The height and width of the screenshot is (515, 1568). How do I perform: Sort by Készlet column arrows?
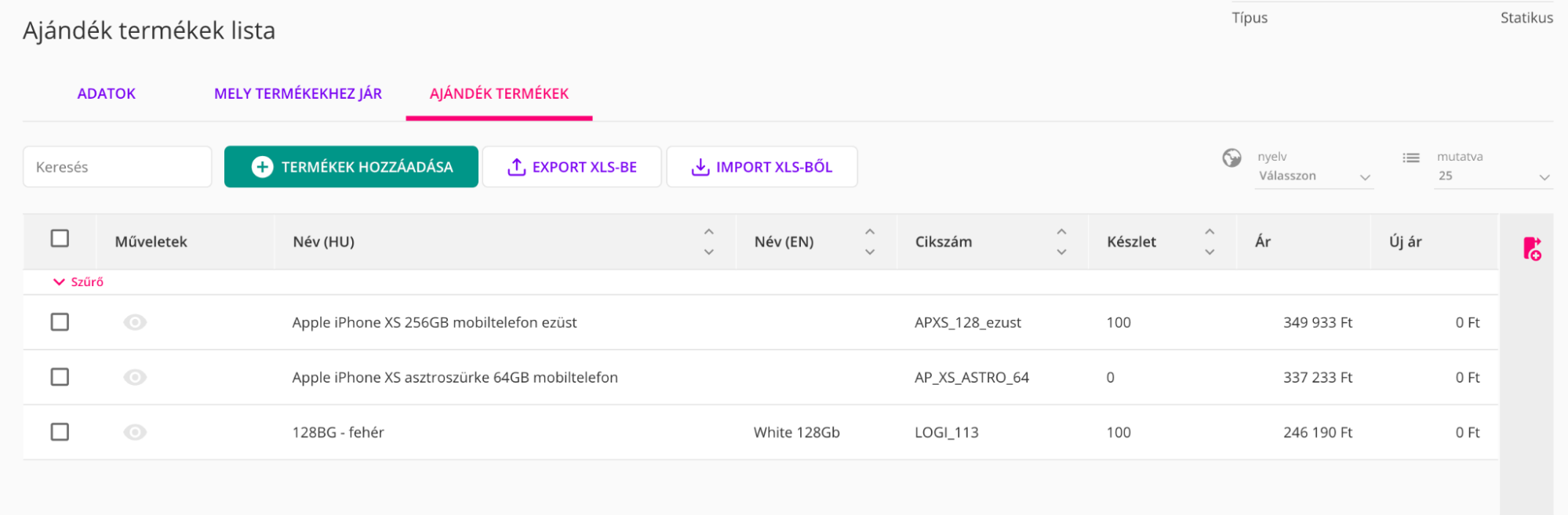pyautogui.click(x=1210, y=241)
